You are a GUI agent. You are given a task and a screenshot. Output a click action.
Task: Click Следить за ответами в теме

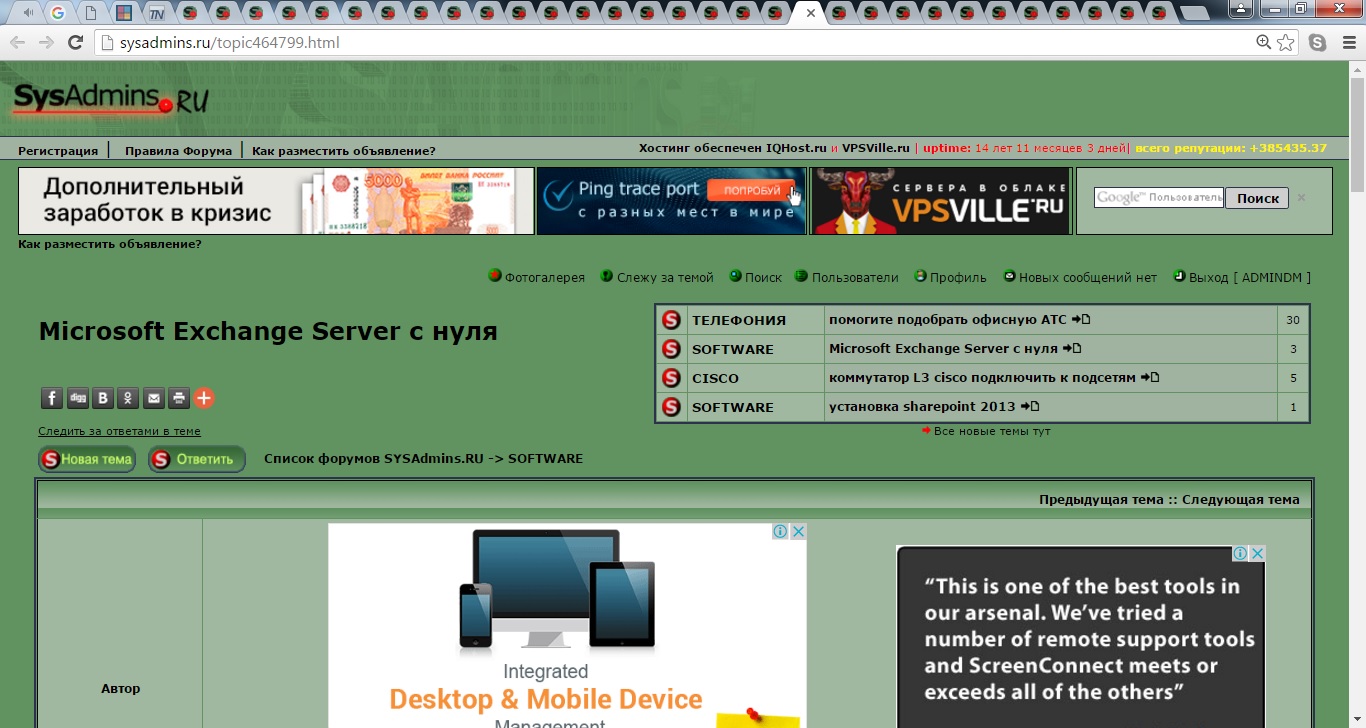tap(119, 431)
